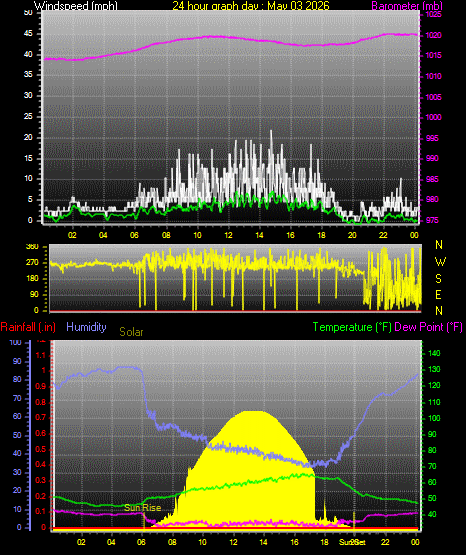Click the "Windspeed (mph)" chart title
Image resolution: width=466 pixels, height=555 pixels.
tap(76, 6)
